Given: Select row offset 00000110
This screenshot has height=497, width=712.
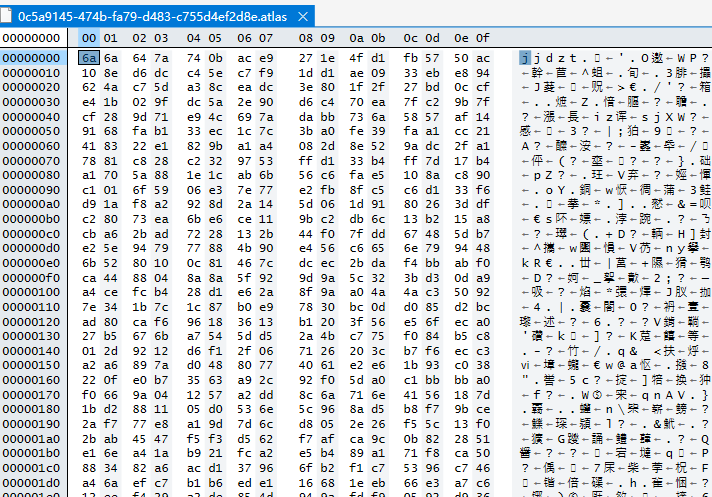Looking at the screenshot, I should pyautogui.click(x=31, y=307).
